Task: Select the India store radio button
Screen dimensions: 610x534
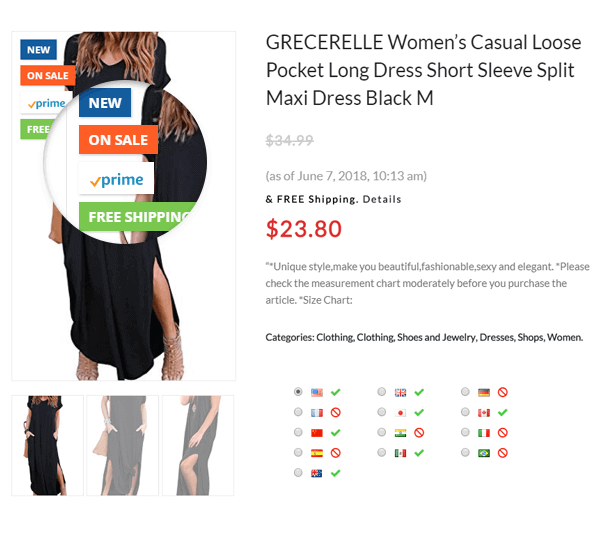Action: point(382,432)
